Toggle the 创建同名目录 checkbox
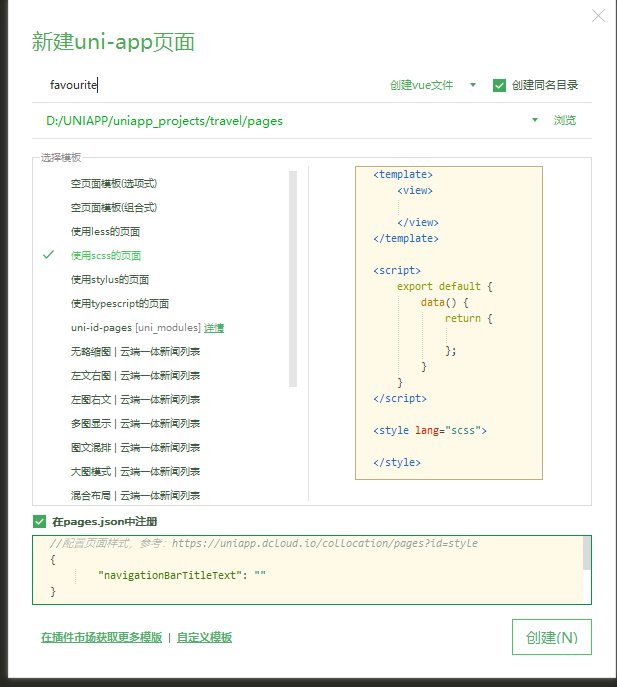Viewport: 617px width, 687px height. tap(499, 85)
